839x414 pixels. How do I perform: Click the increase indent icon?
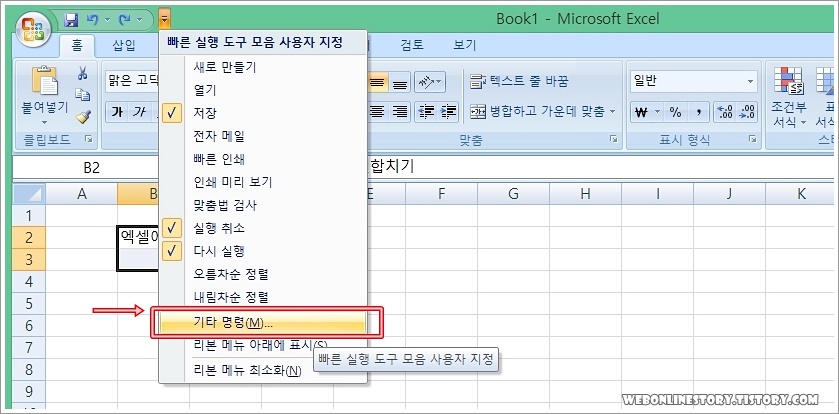point(448,112)
